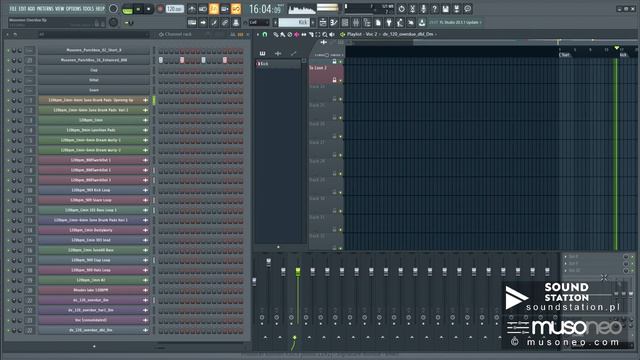This screenshot has width=640, height=360.
Task: Open the PATTERNS menu
Action: coord(45,9)
